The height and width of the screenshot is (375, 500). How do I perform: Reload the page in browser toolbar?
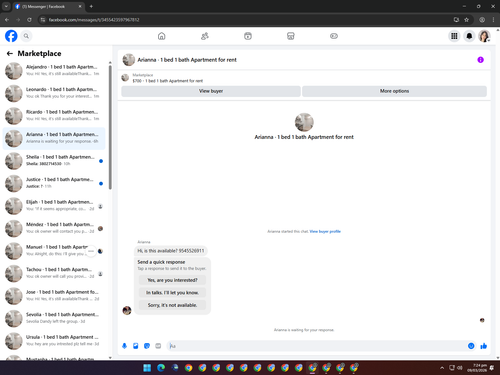coord(29,20)
